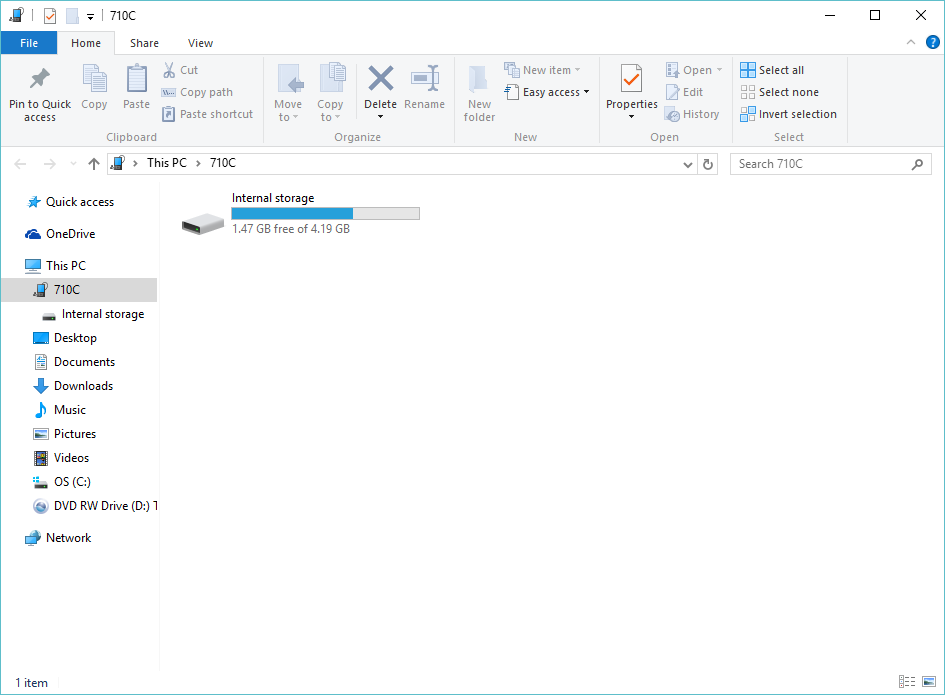Click the New folder quick access toolbar icon
The width and height of the screenshot is (945, 695).
click(72, 16)
